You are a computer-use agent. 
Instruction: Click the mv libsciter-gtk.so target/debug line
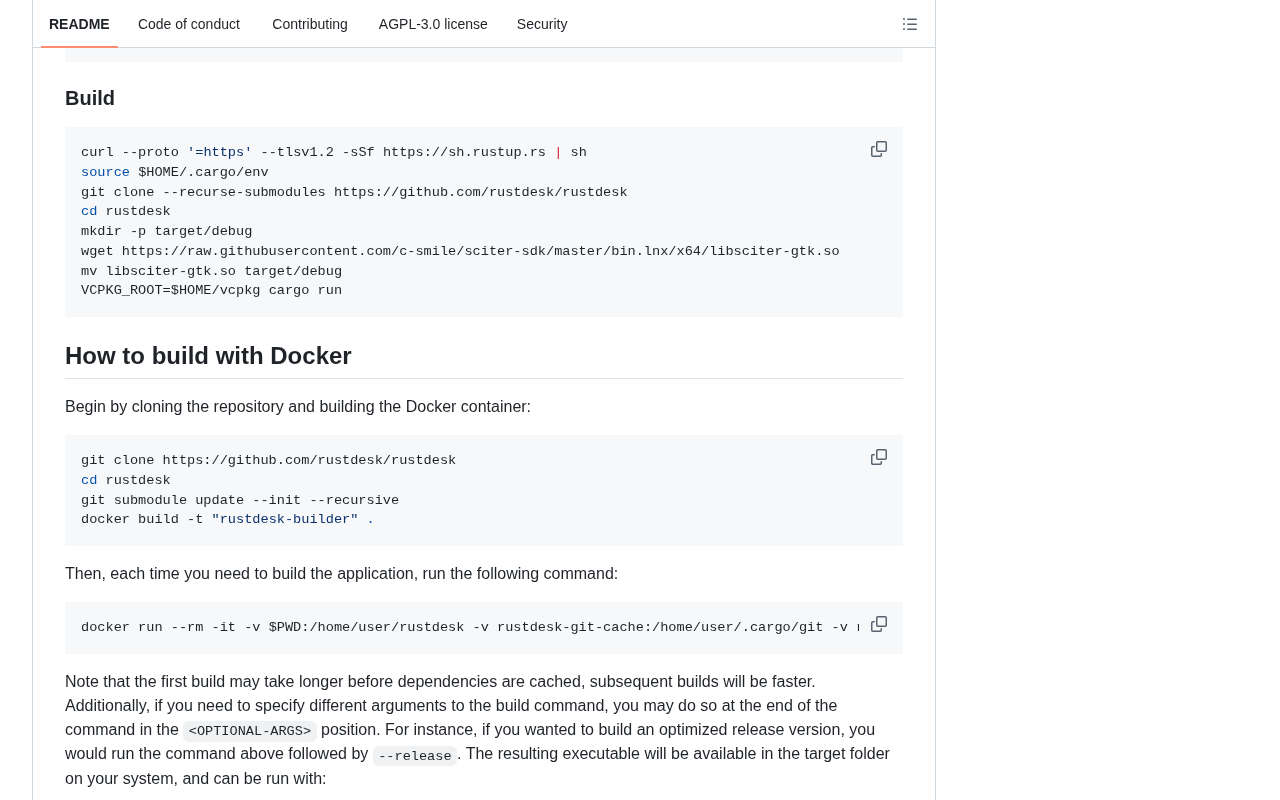tap(211, 271)
